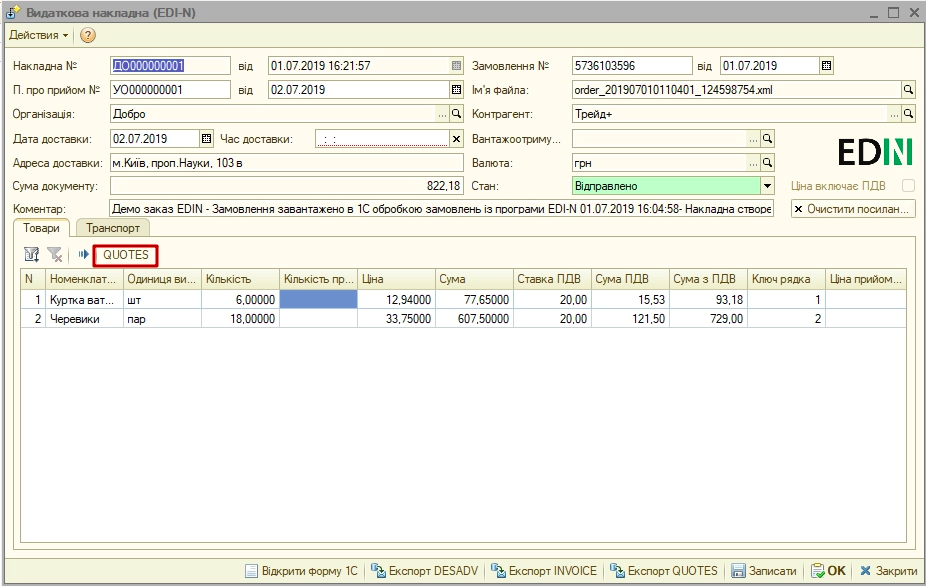Click Експорт QUOTES button
Image resolution: width=926 pixels, height=586 pixels.
(664, 571)
